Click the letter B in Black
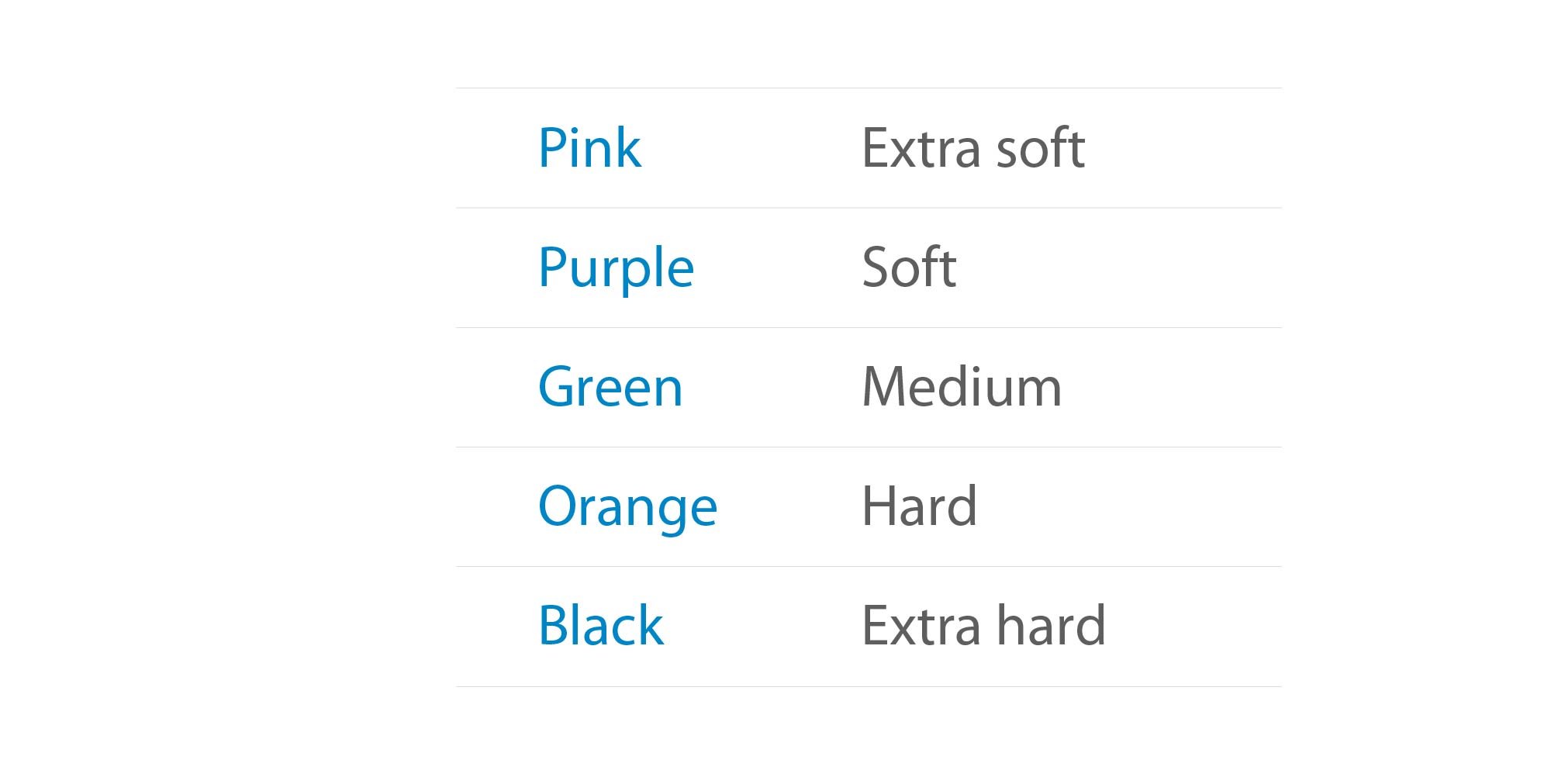This screenshot has width=1551, height=784. pyautogui.click(x=554, y=625)
